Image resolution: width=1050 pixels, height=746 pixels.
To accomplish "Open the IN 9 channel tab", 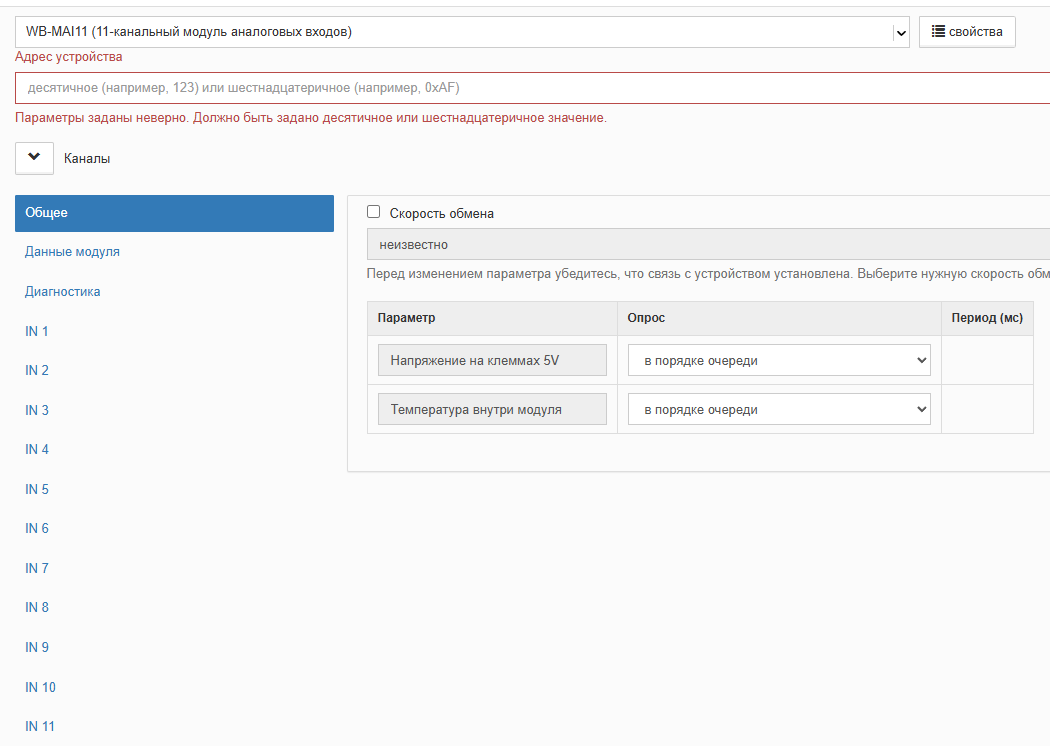I will [x=37, y=647].
